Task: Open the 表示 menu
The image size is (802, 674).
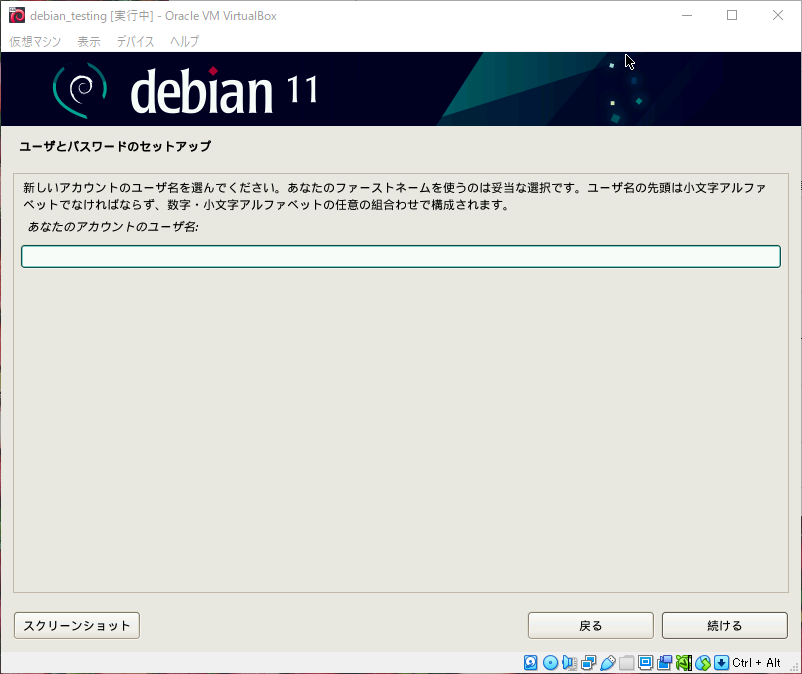Action: pos(89,41)
